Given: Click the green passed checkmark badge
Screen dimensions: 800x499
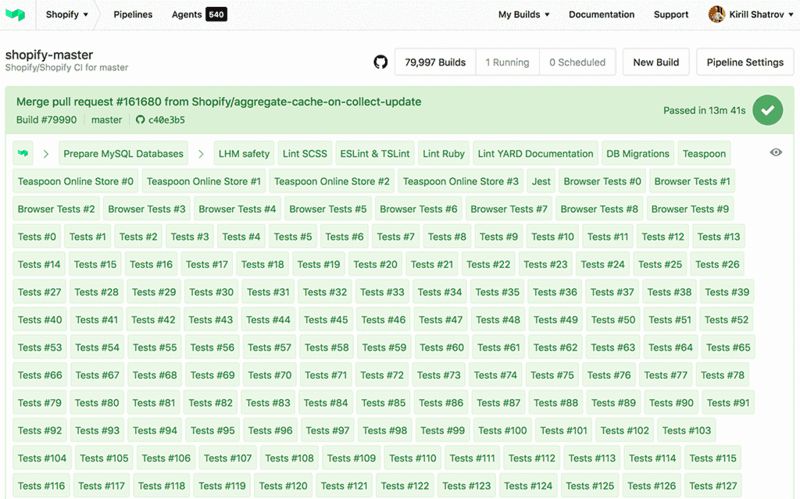Looking at the screenshot, I should [767, 110].
